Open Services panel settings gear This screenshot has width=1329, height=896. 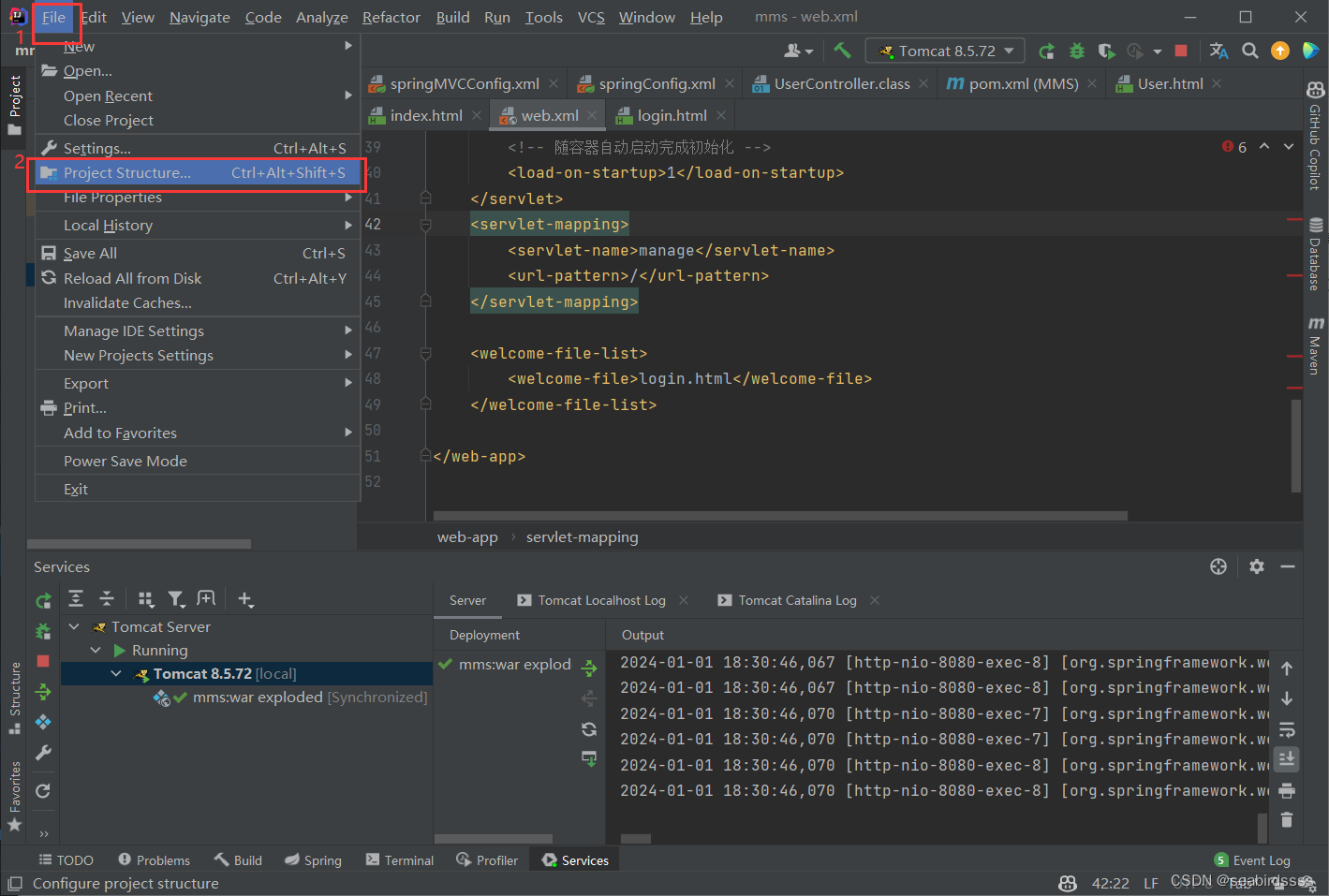tap(1257, 566)
